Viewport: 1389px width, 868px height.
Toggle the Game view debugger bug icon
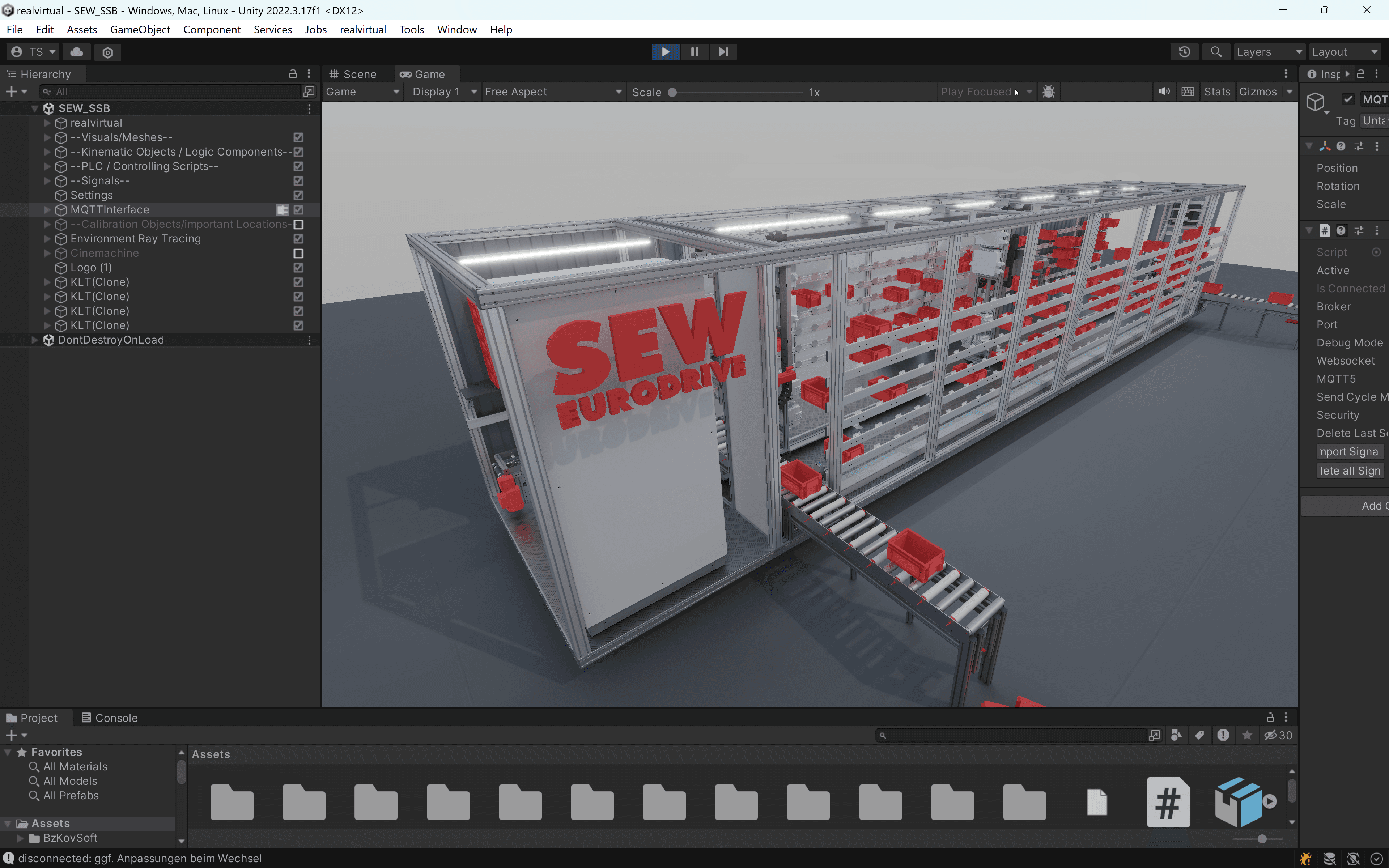click(x=1049, y=92)
